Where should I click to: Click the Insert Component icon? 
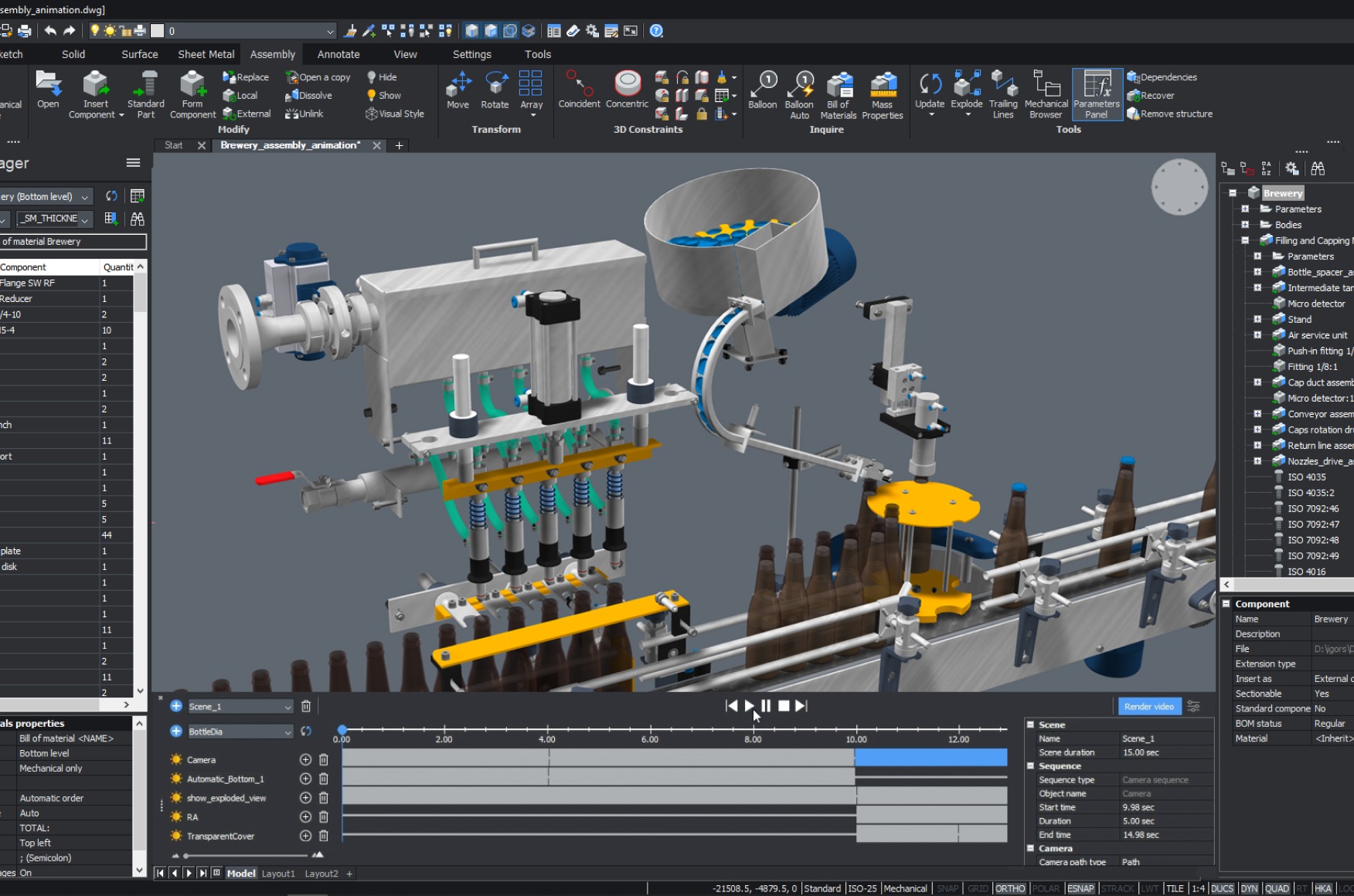96,85
